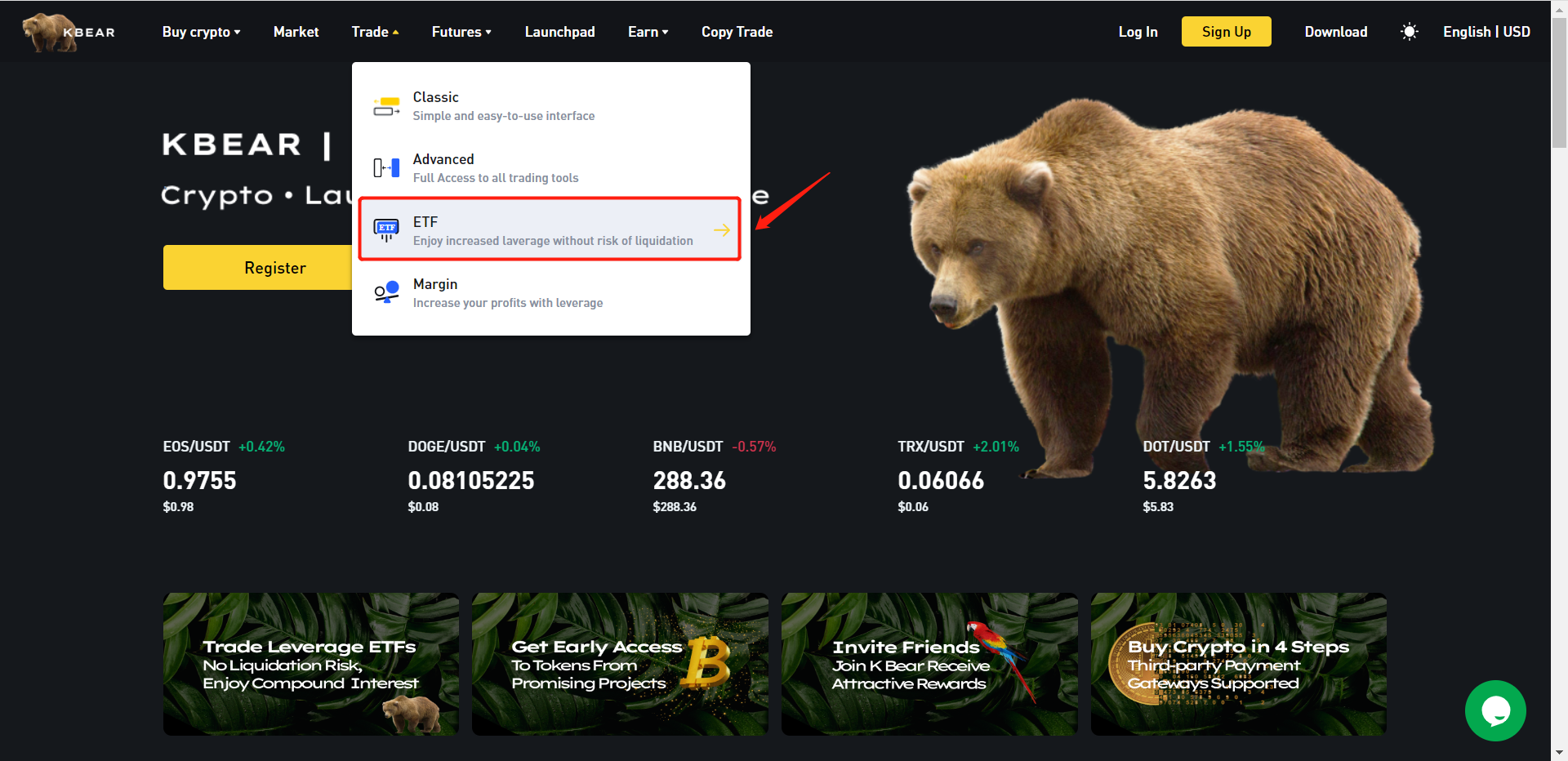Screen dimensions: 1568x761
Task: Open the DOT/USDT ticker
Action: (x=1176, y=447)
